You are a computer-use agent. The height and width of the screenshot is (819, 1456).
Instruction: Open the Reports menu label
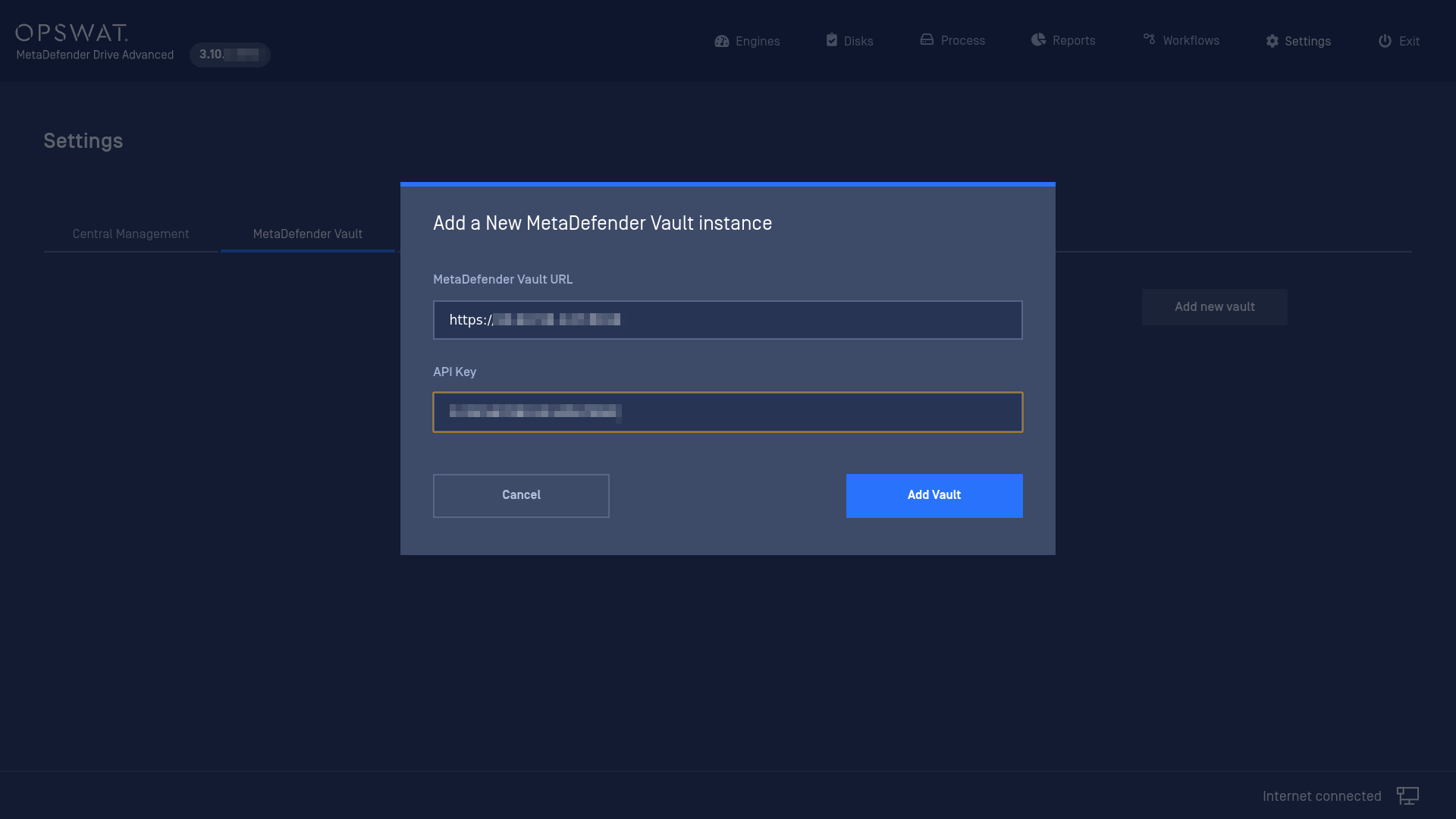coord(1074,40)
